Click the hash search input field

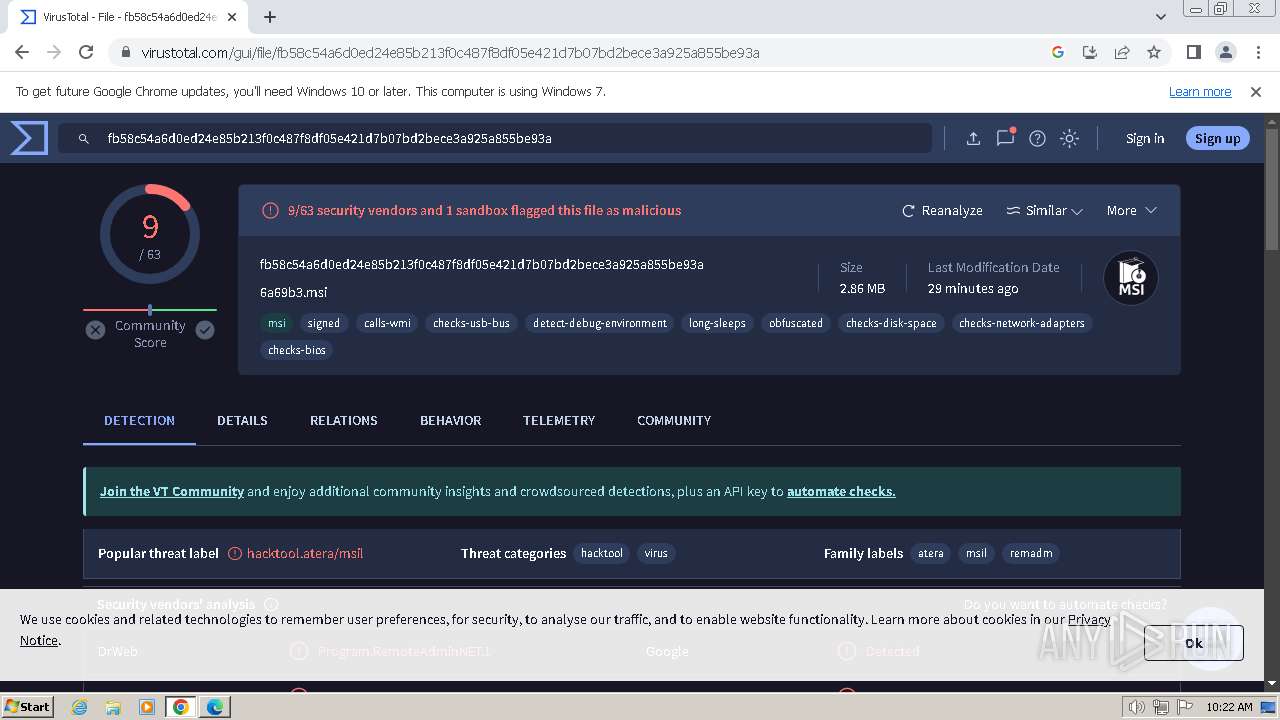coord(495,138)
